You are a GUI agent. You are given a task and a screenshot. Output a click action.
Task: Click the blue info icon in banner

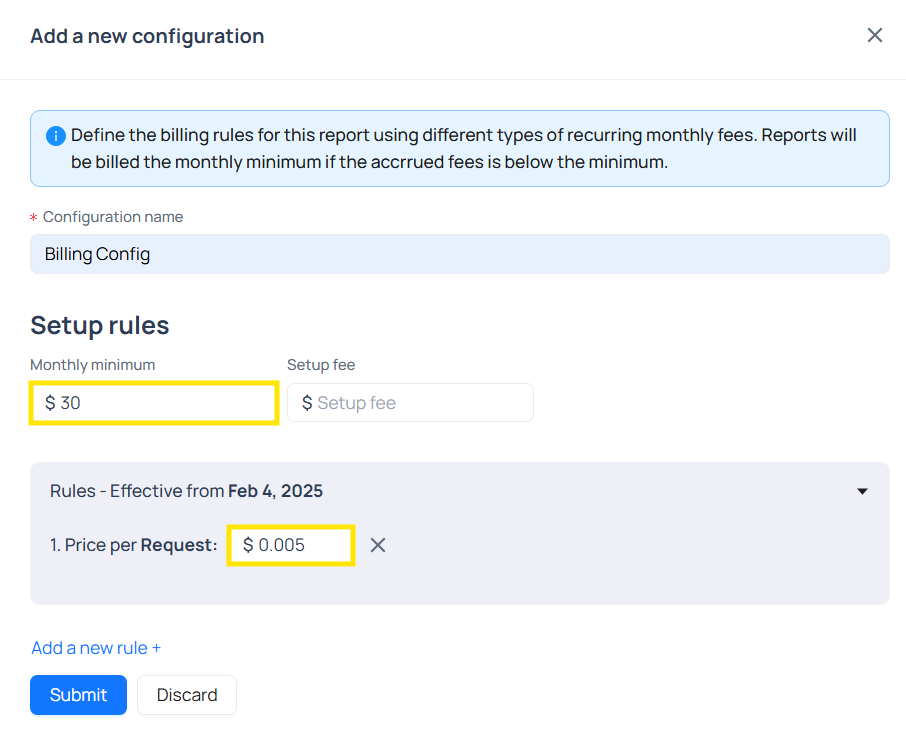[56, 136]
